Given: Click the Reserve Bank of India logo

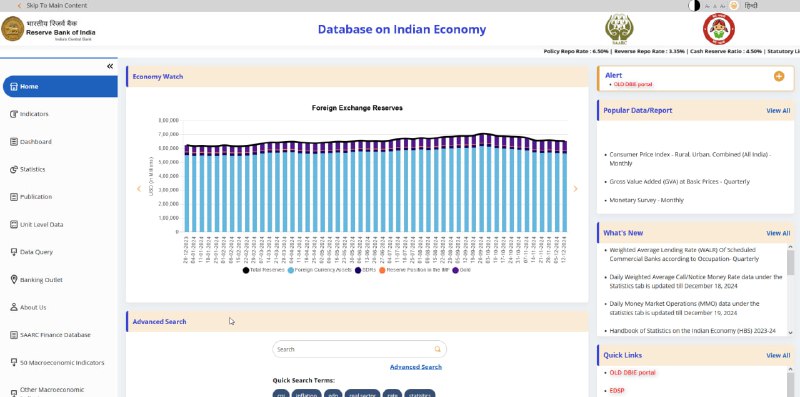Looking at the screenshot, I should click(13, 29).
